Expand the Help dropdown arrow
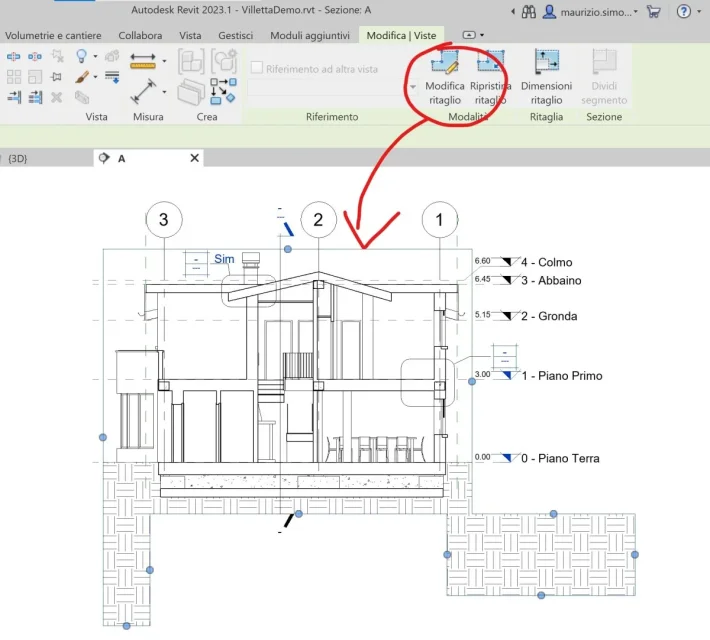710x640 pixels. click(699, 11)
